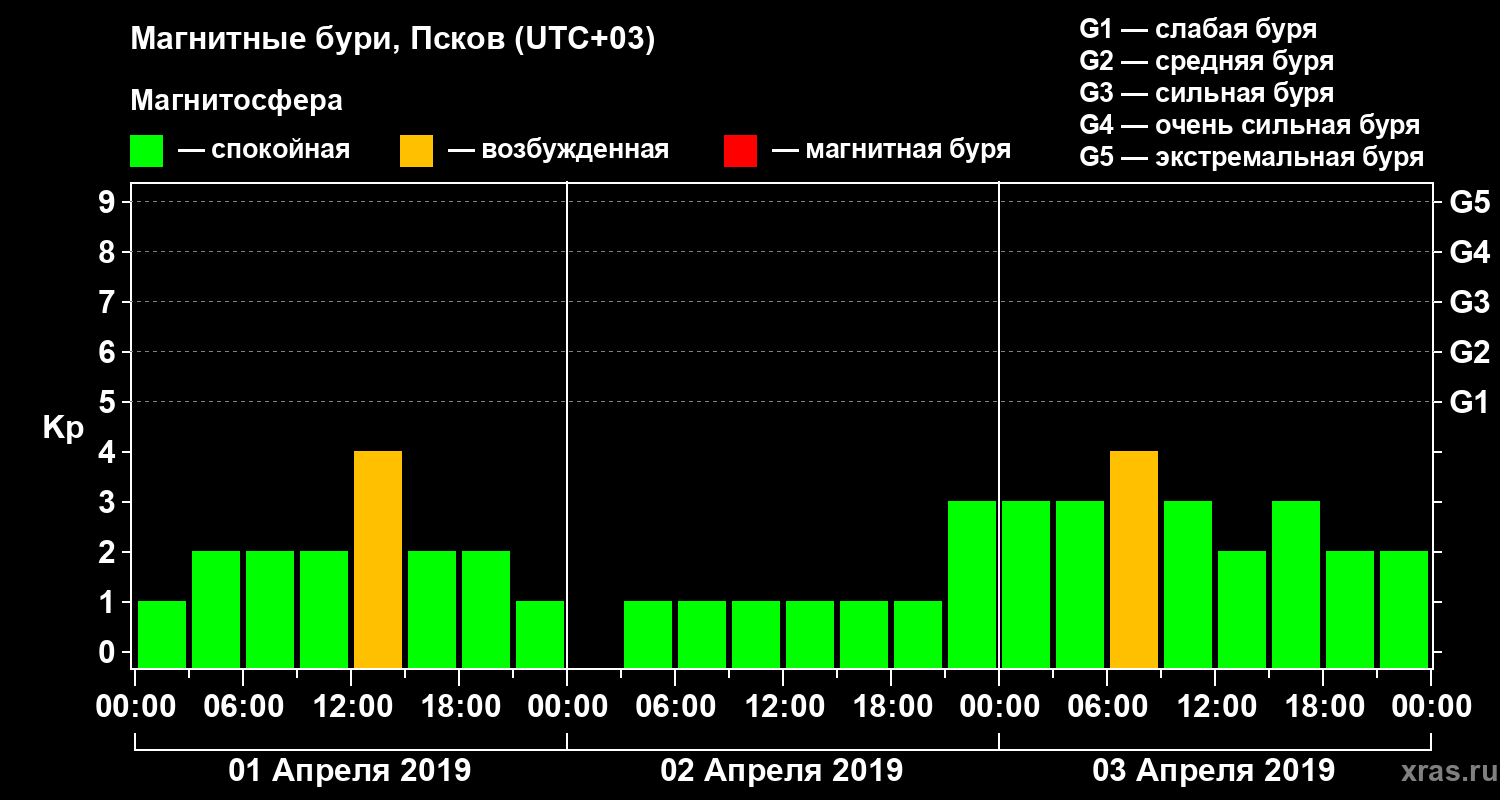Select the 21:00–00:00 Kp 1 bar on 01 Апреля
Viewport: 1500px width, 800px height.
click(x=540, y=635)
